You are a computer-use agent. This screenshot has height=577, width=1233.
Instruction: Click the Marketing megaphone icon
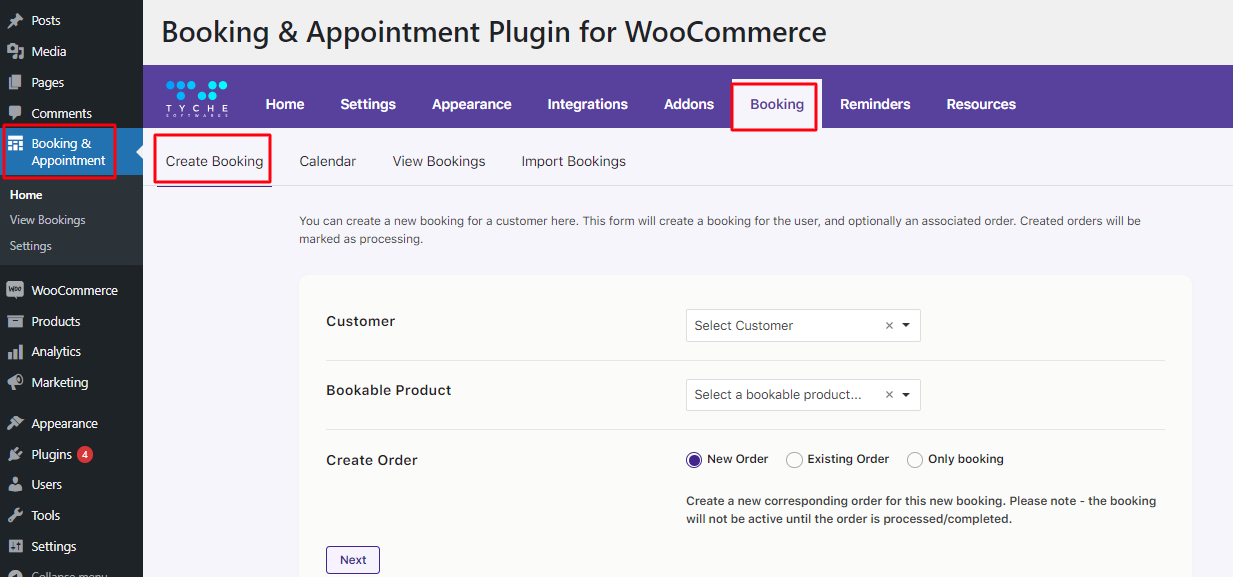point(15,382)
